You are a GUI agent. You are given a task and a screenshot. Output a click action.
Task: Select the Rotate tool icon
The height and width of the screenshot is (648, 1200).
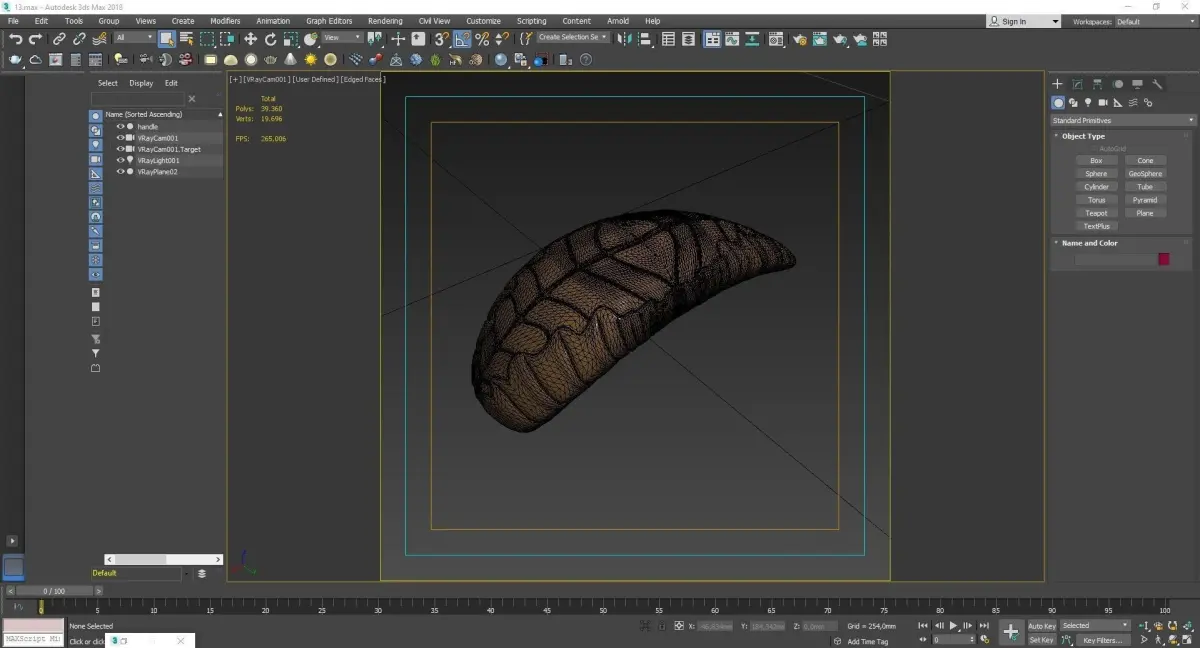tap(270, 39)
